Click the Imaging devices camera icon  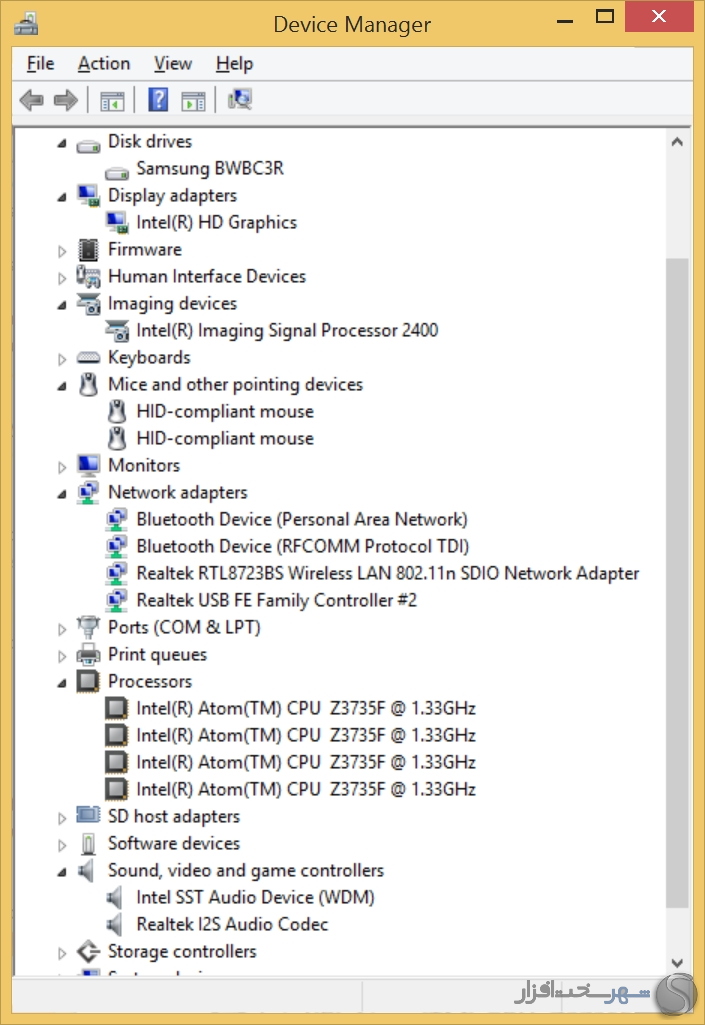[88, 303]
